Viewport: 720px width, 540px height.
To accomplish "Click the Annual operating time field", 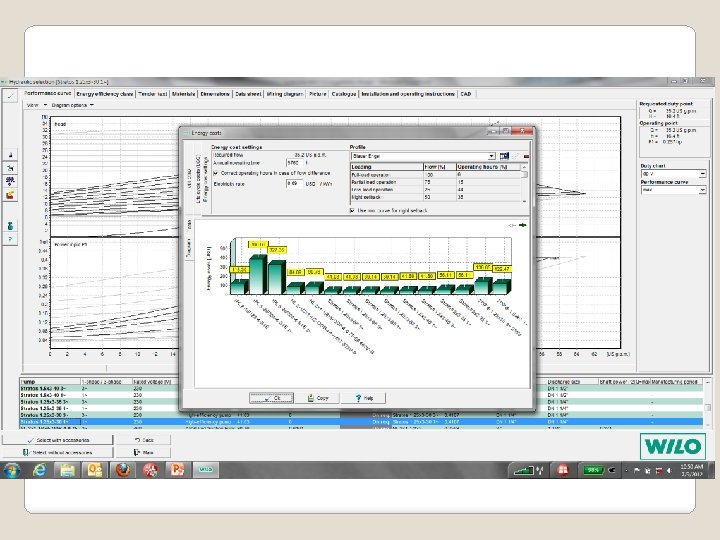I will [x=293, y=163].
